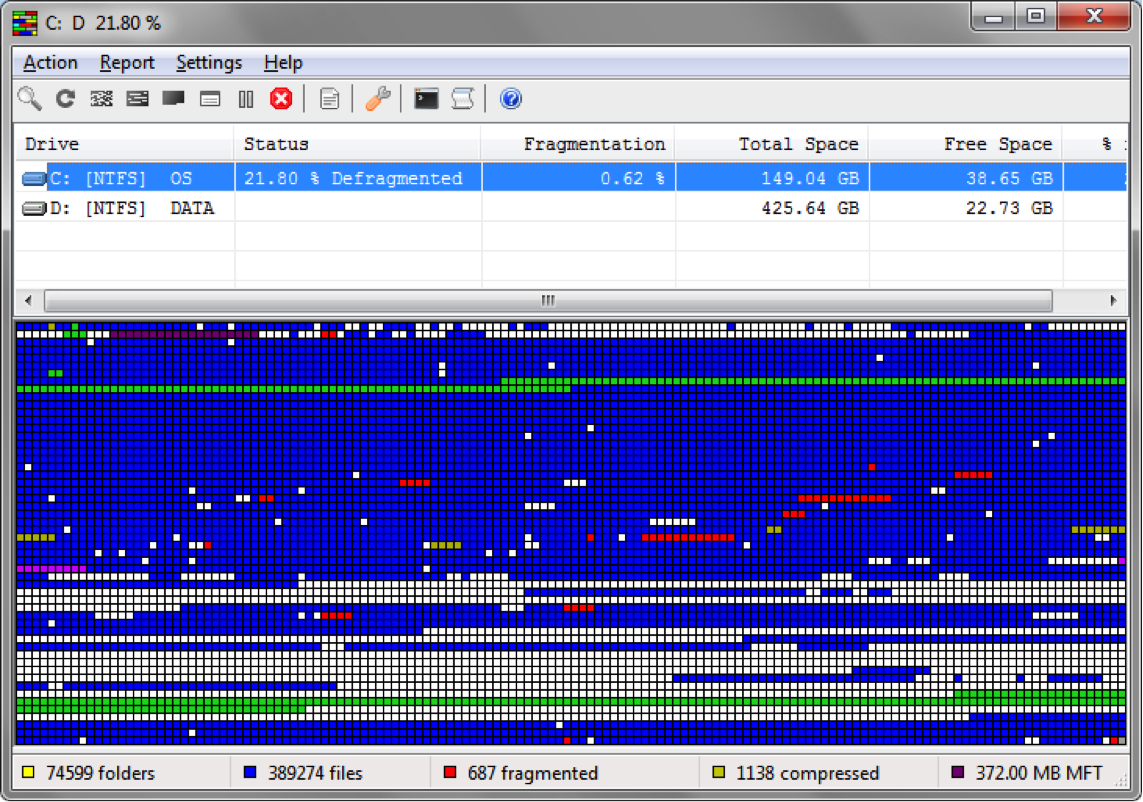
Task: Select the C: [NTFS] OS drive row
Action: (x=572, y=178)
